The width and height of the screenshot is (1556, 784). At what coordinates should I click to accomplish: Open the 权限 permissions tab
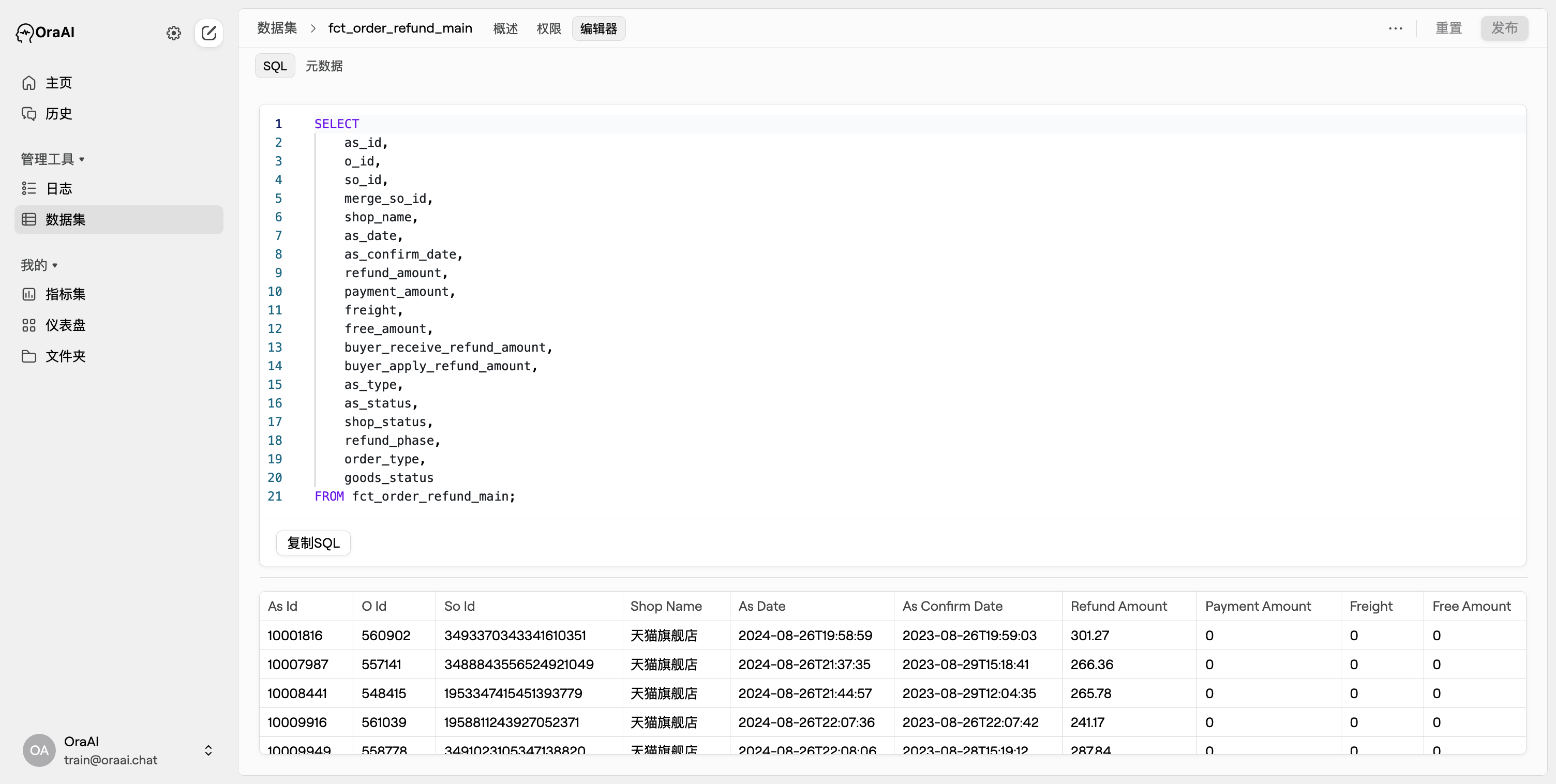[x=548, y=28]
